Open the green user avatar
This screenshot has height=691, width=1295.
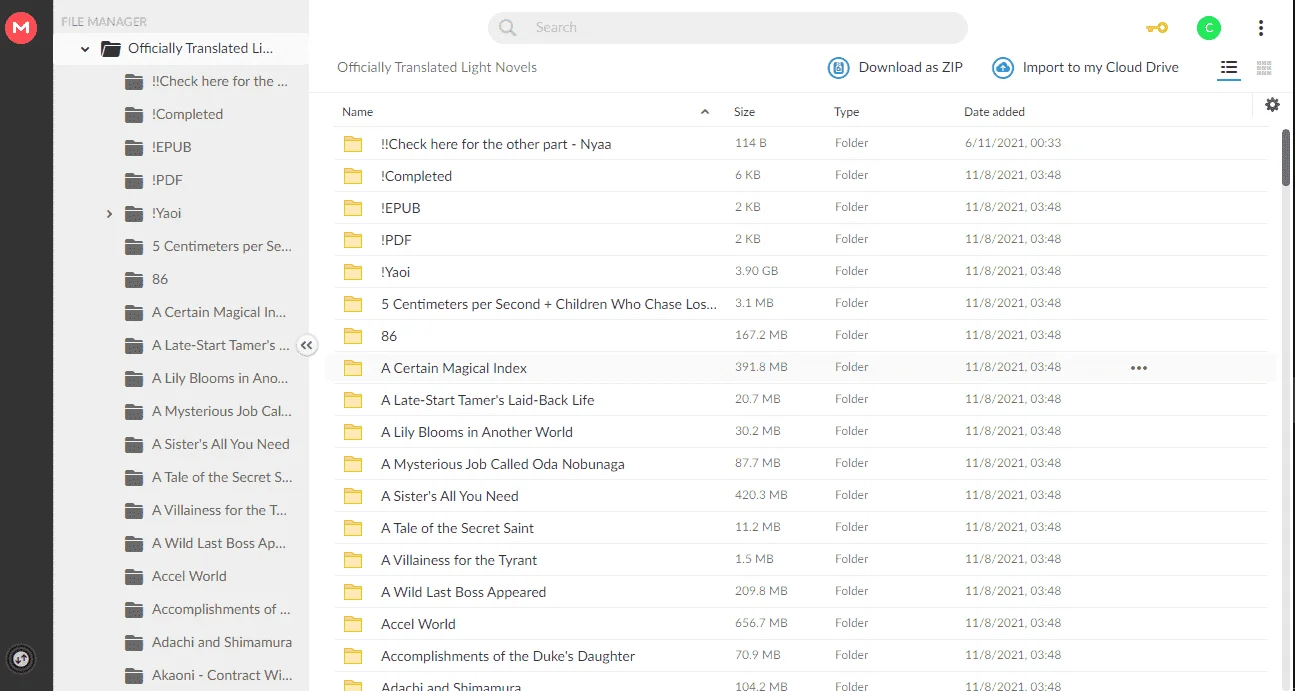[x=1208, y=28]
